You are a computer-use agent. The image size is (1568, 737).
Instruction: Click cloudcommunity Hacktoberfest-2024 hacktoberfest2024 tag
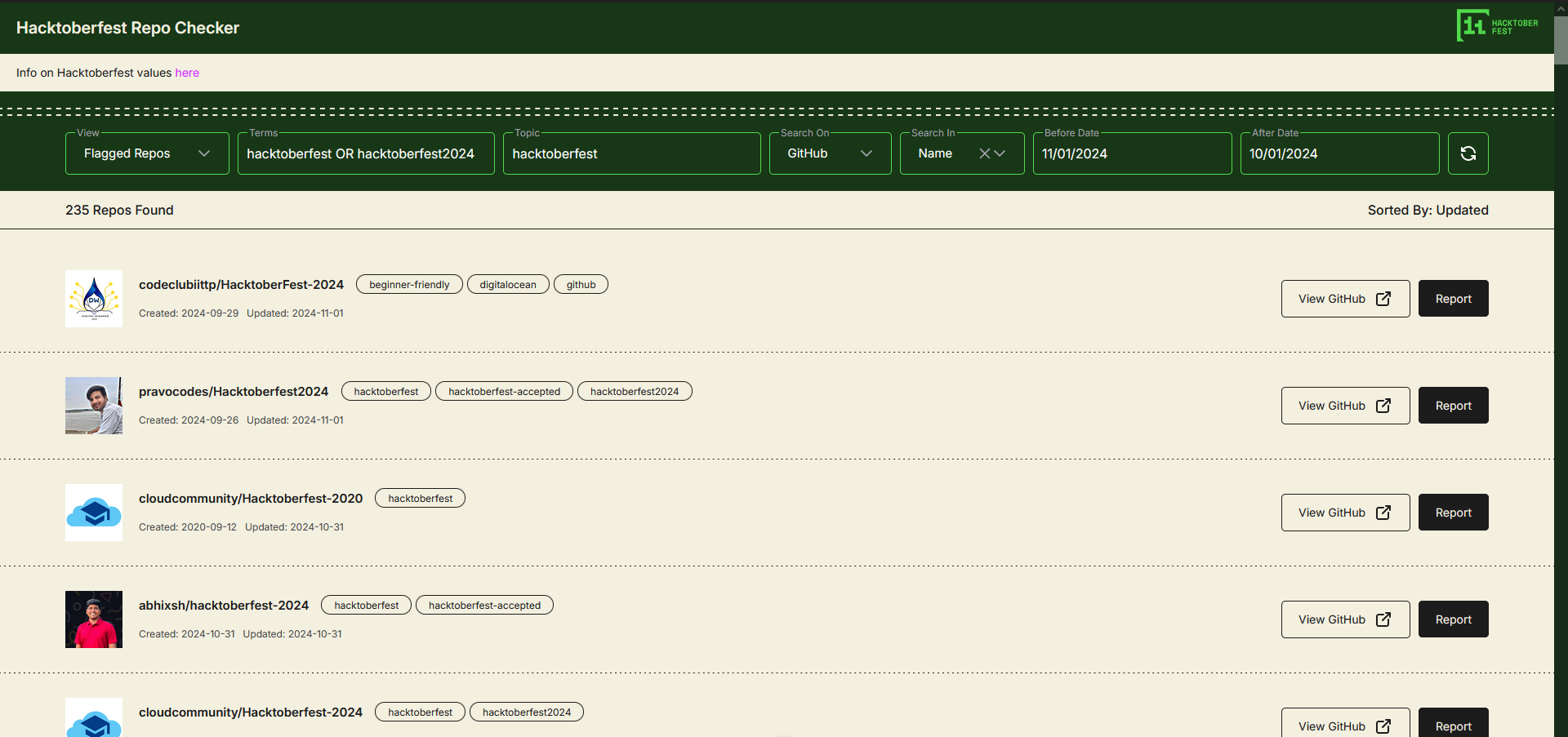point(527,713)
